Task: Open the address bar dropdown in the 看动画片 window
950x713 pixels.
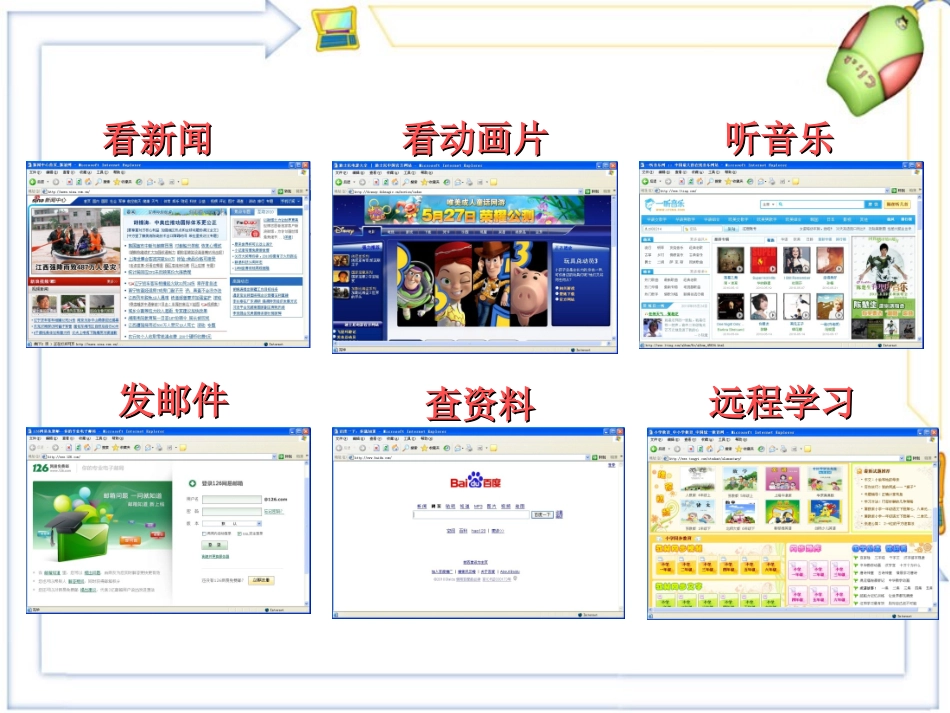Action: tap(580, 191)
